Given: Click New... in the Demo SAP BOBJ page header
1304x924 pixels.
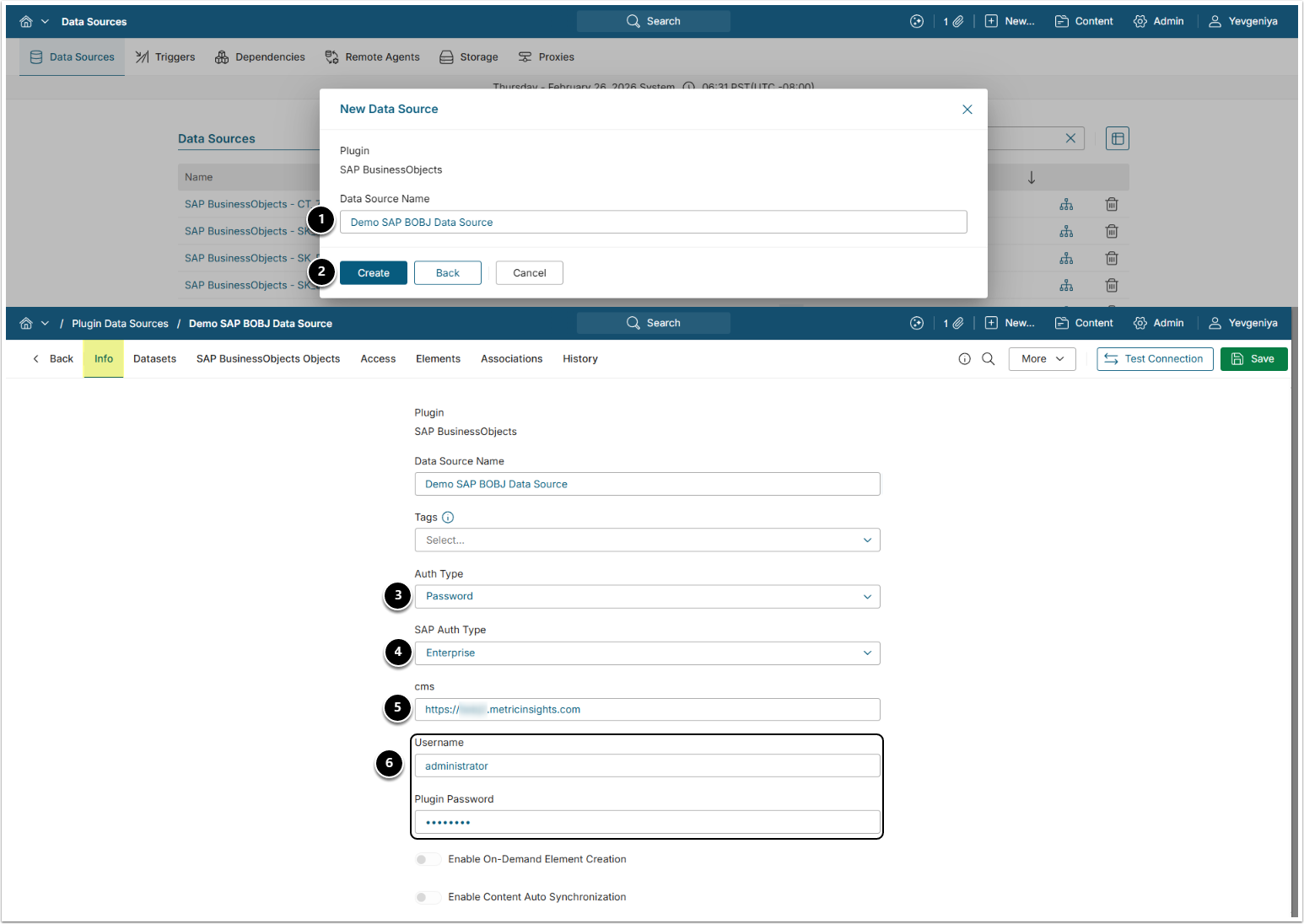Looking at the screenshot, I should click(x=1010, y=323).
